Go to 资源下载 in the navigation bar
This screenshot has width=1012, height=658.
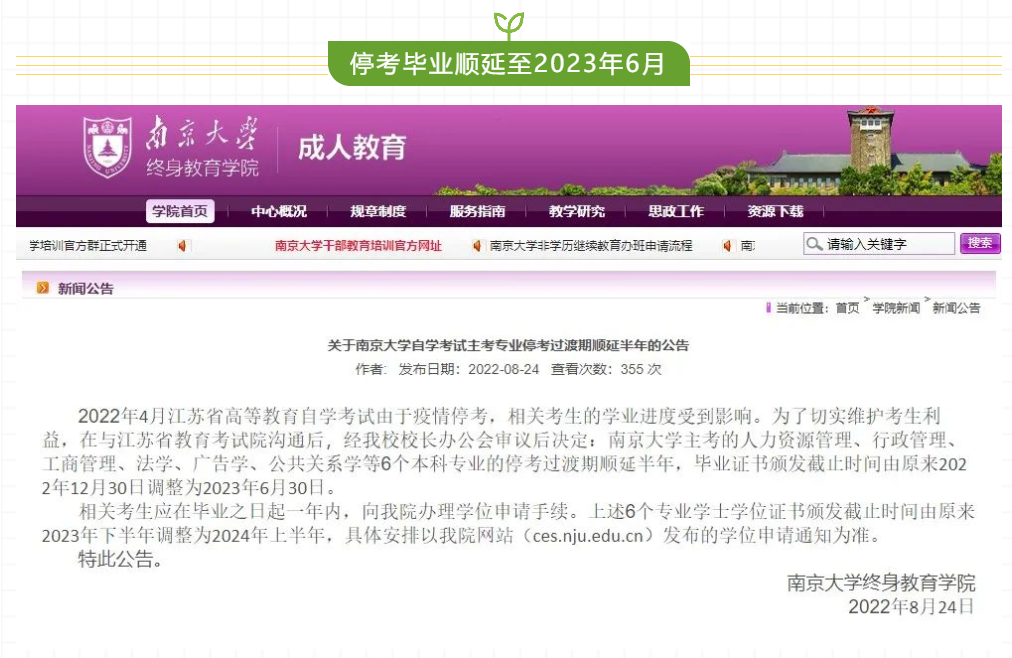point(775,212)
